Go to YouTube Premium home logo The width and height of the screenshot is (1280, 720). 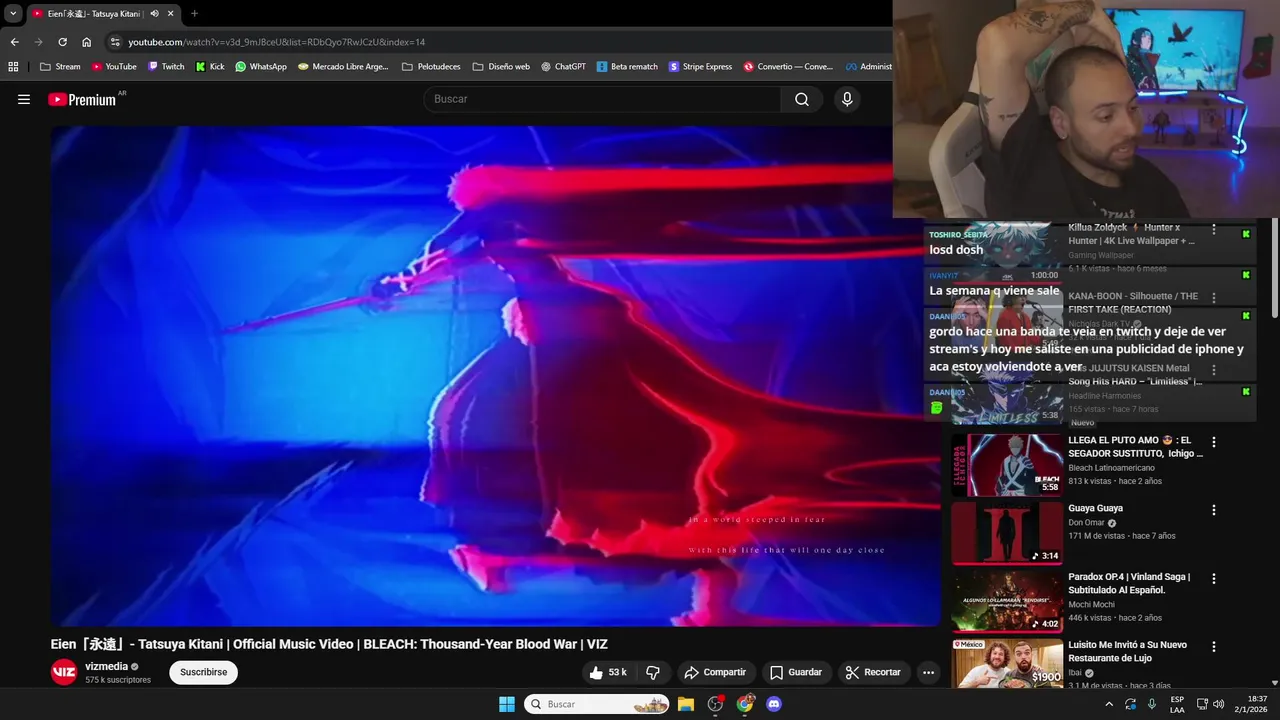click(x=82, y=99)
